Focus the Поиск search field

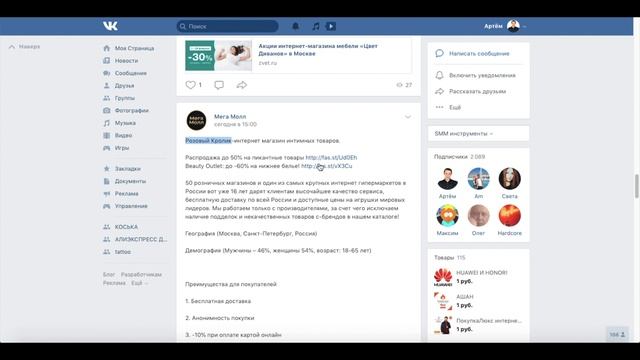click(227, 26)
